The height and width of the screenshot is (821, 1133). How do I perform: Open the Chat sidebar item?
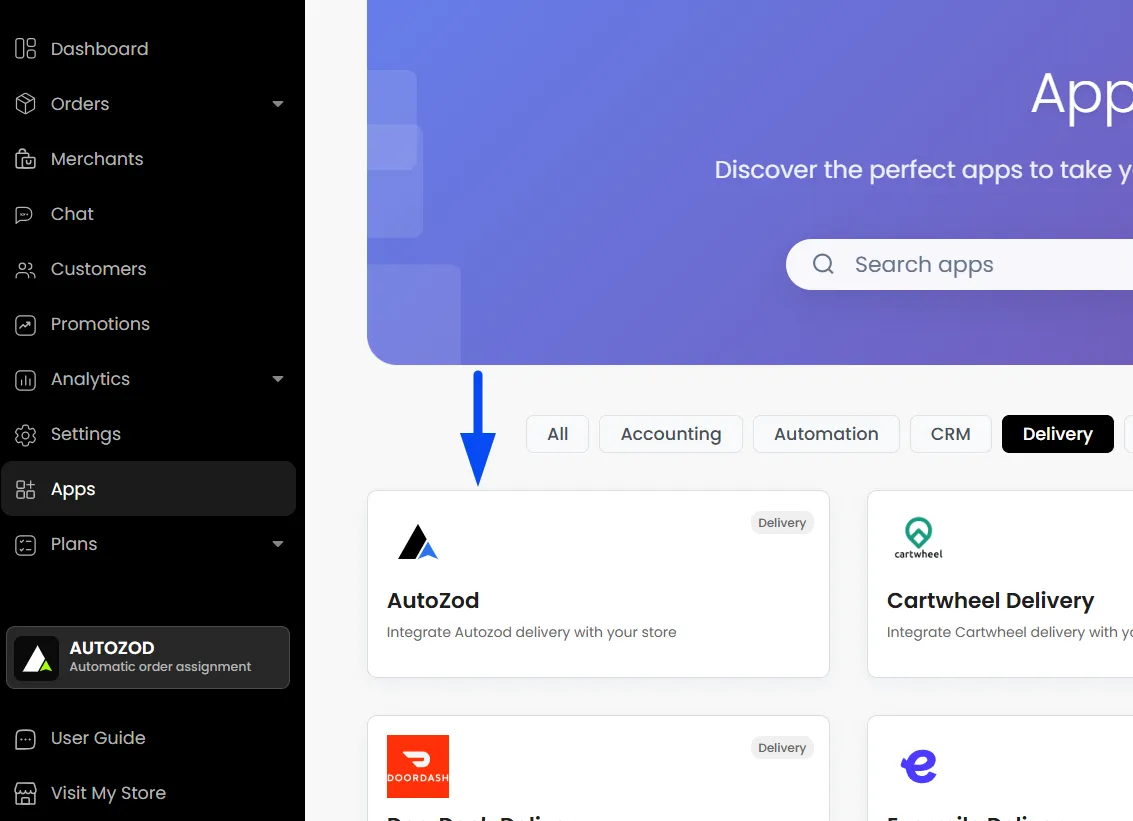click(72, 214)
